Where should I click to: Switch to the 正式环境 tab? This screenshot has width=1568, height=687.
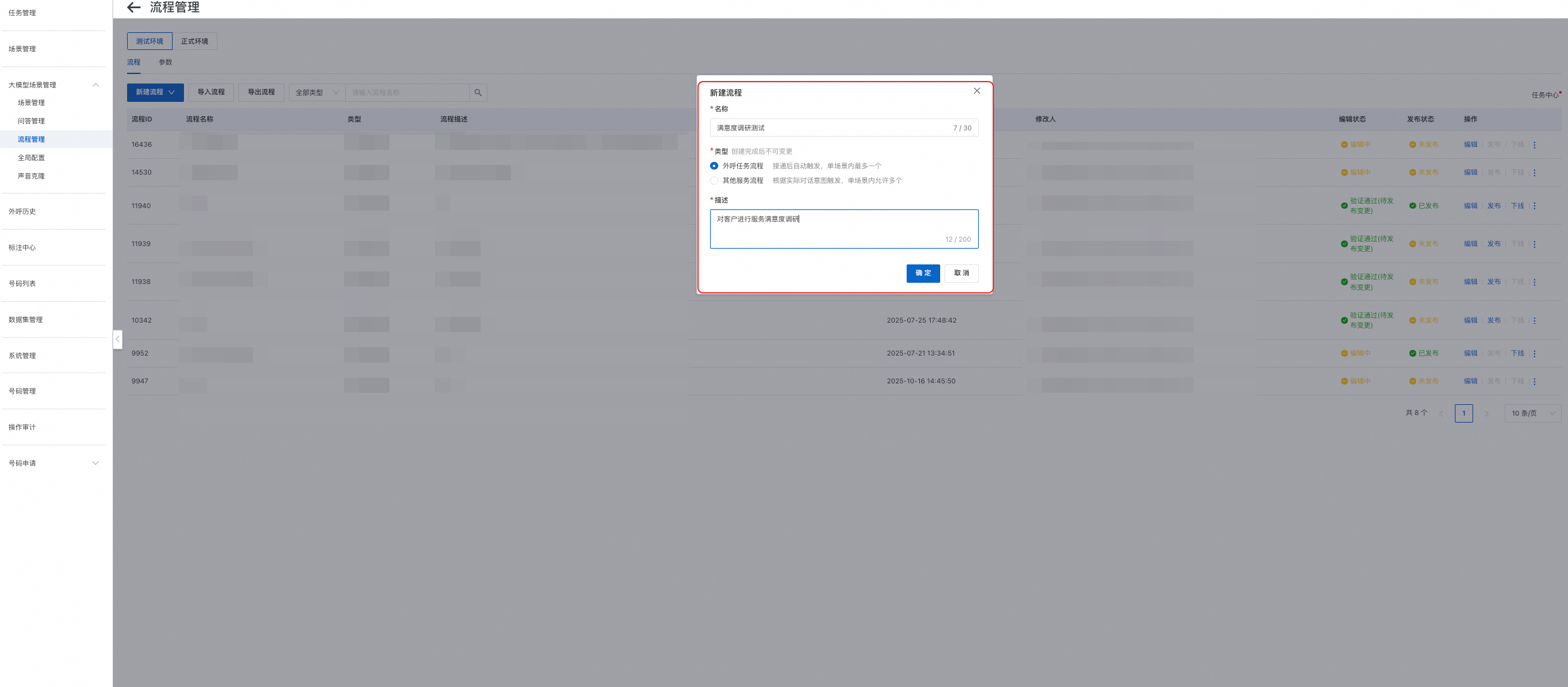195,41
